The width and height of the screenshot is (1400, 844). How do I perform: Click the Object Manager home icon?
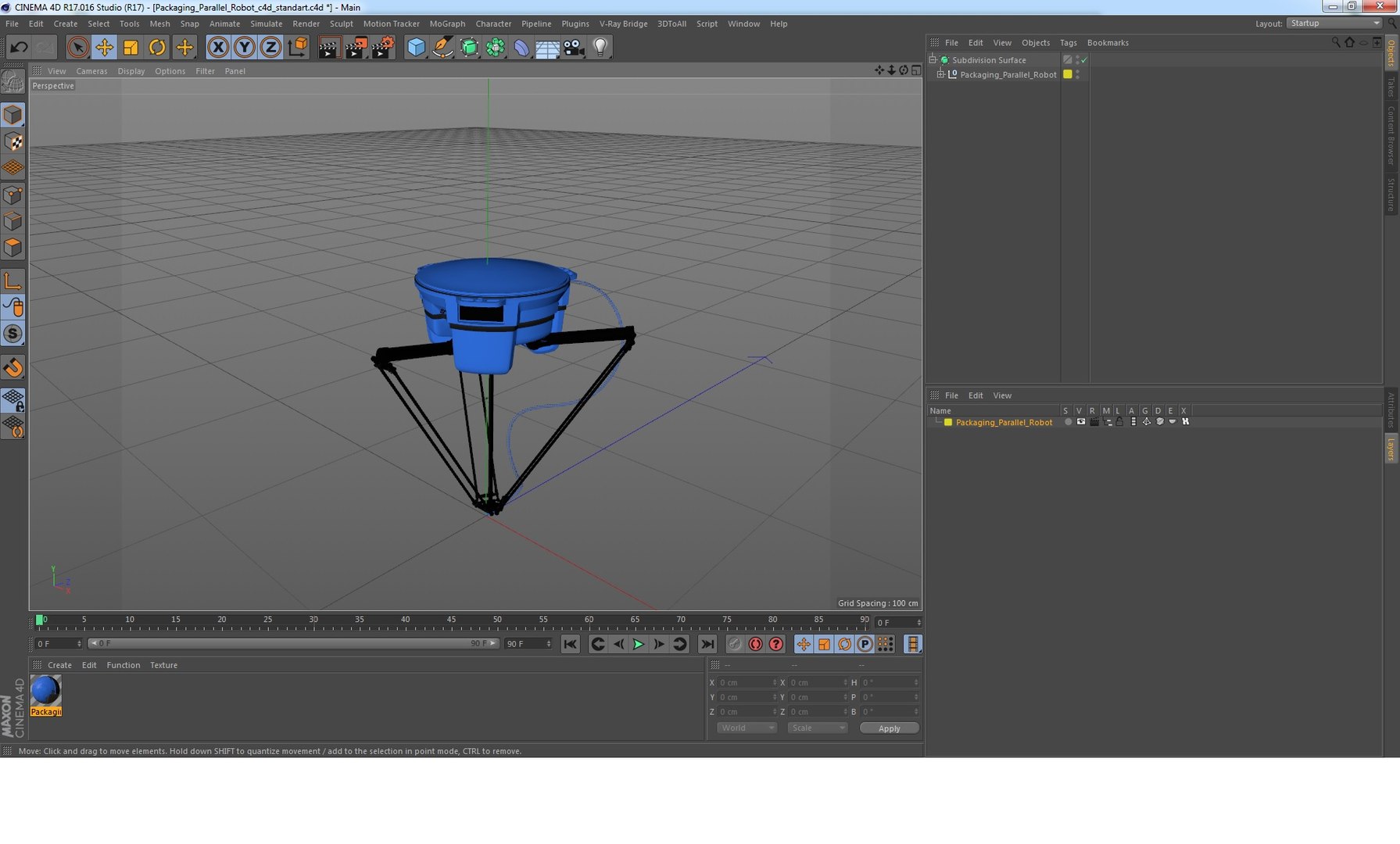[x=1349, y=42]
